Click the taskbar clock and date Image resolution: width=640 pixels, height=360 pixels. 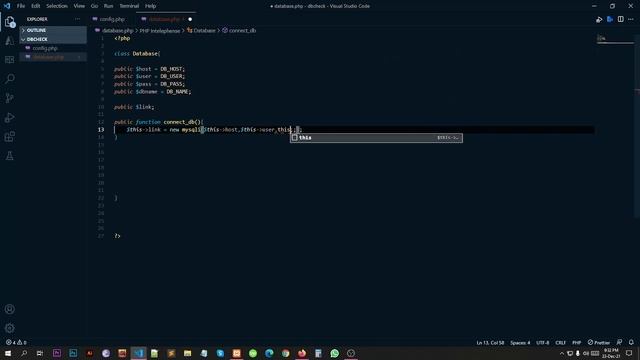tap(611, 353)
